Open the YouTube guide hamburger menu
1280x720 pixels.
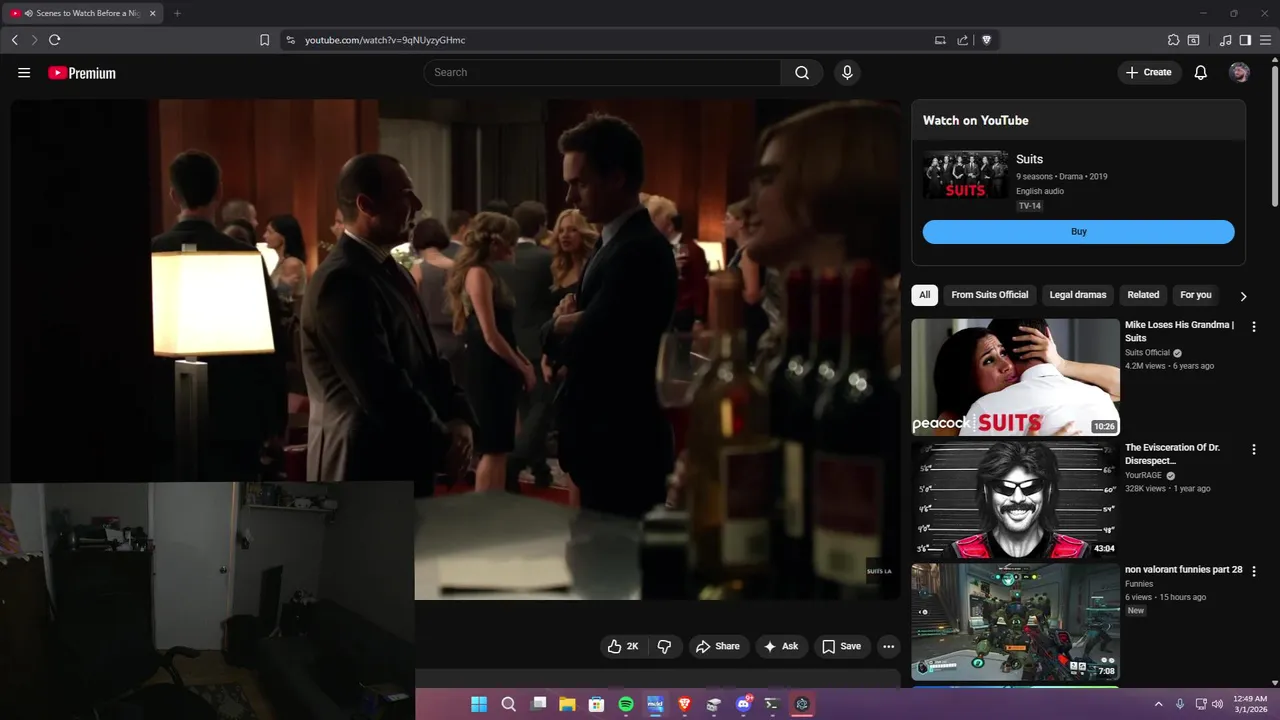pyautogui.click(x=24, y=73)
